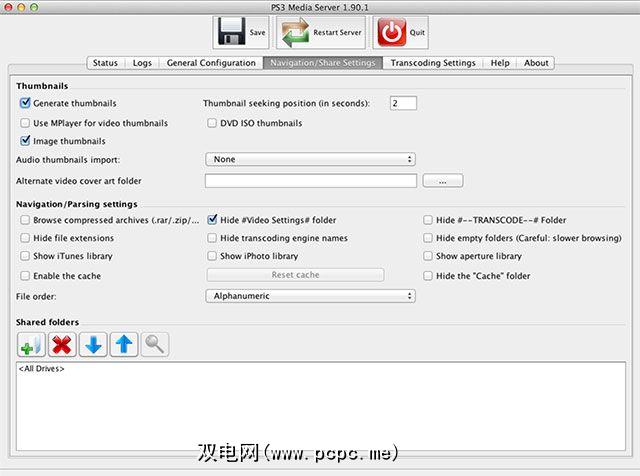Click the Reset cache button
640x476 pixels.
pos(296,275)
